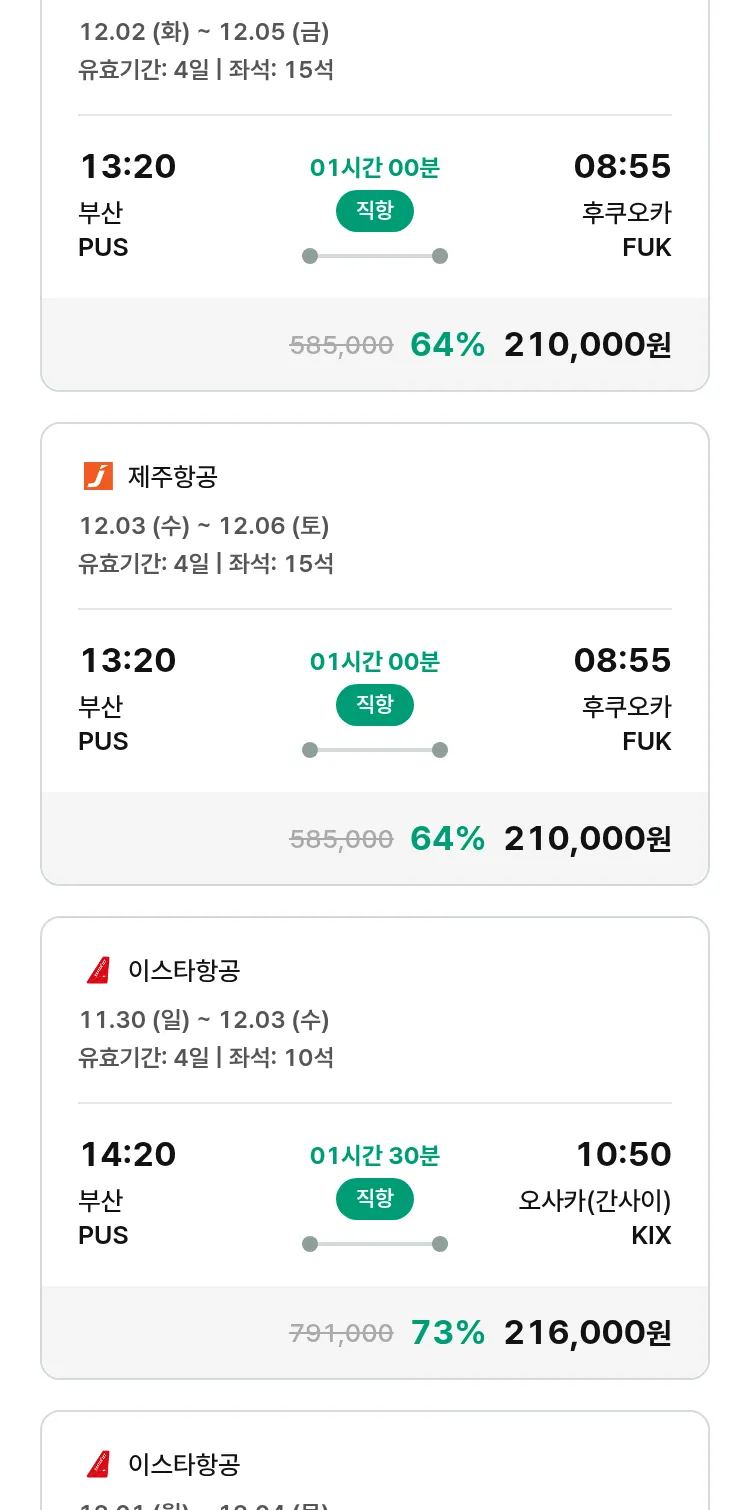Click the Eastar logo on the 11.30 flight card

tap(98, 970)
